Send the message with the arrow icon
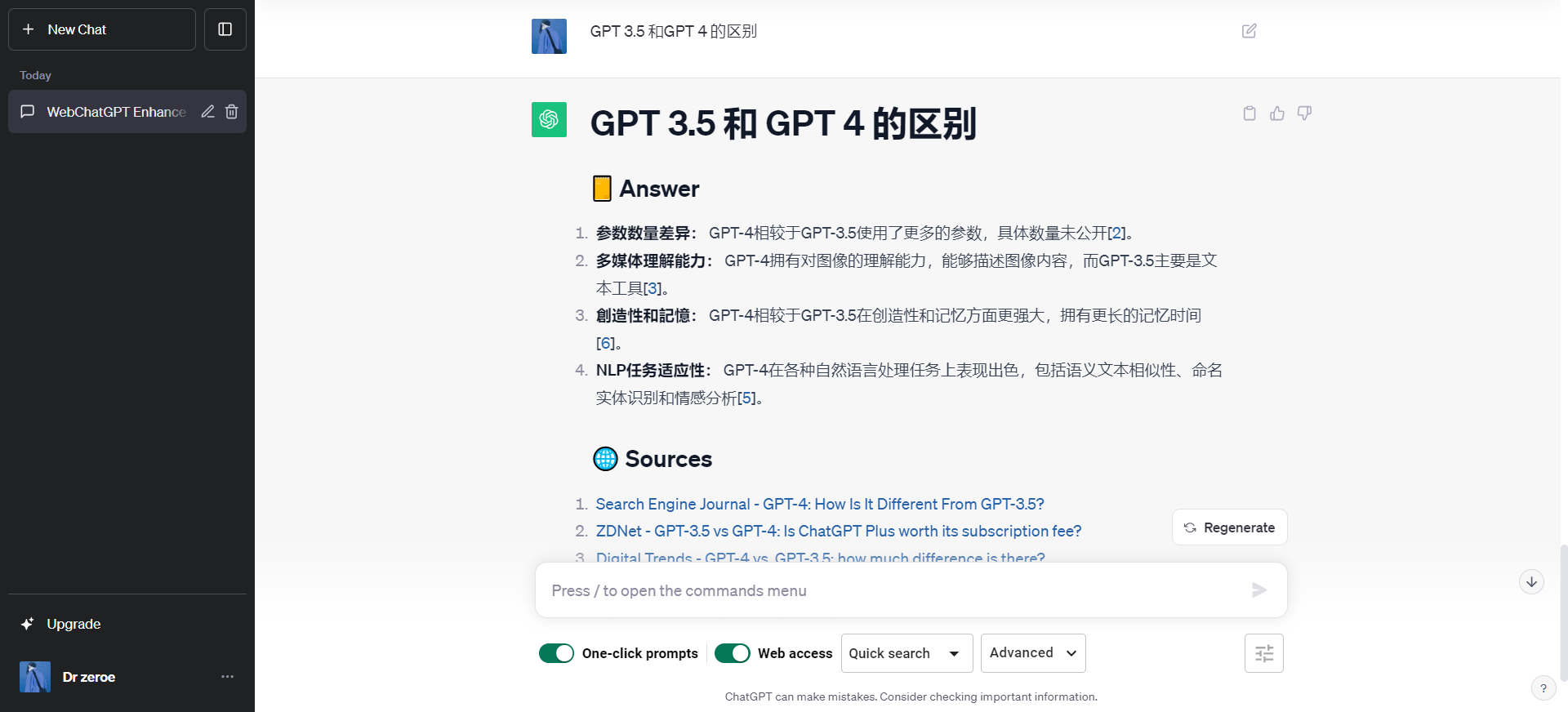The height and width of the screenshot is (712, 1568). [x=1259, y=590]
